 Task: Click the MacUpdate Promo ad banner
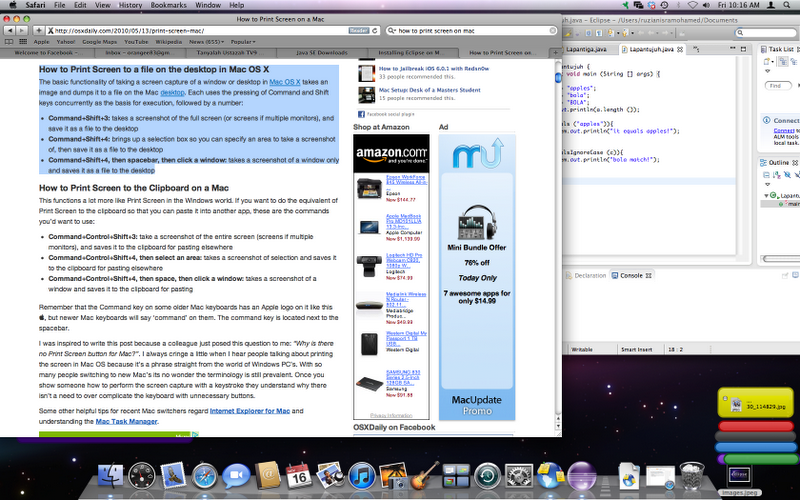click(x=477, y=277)
